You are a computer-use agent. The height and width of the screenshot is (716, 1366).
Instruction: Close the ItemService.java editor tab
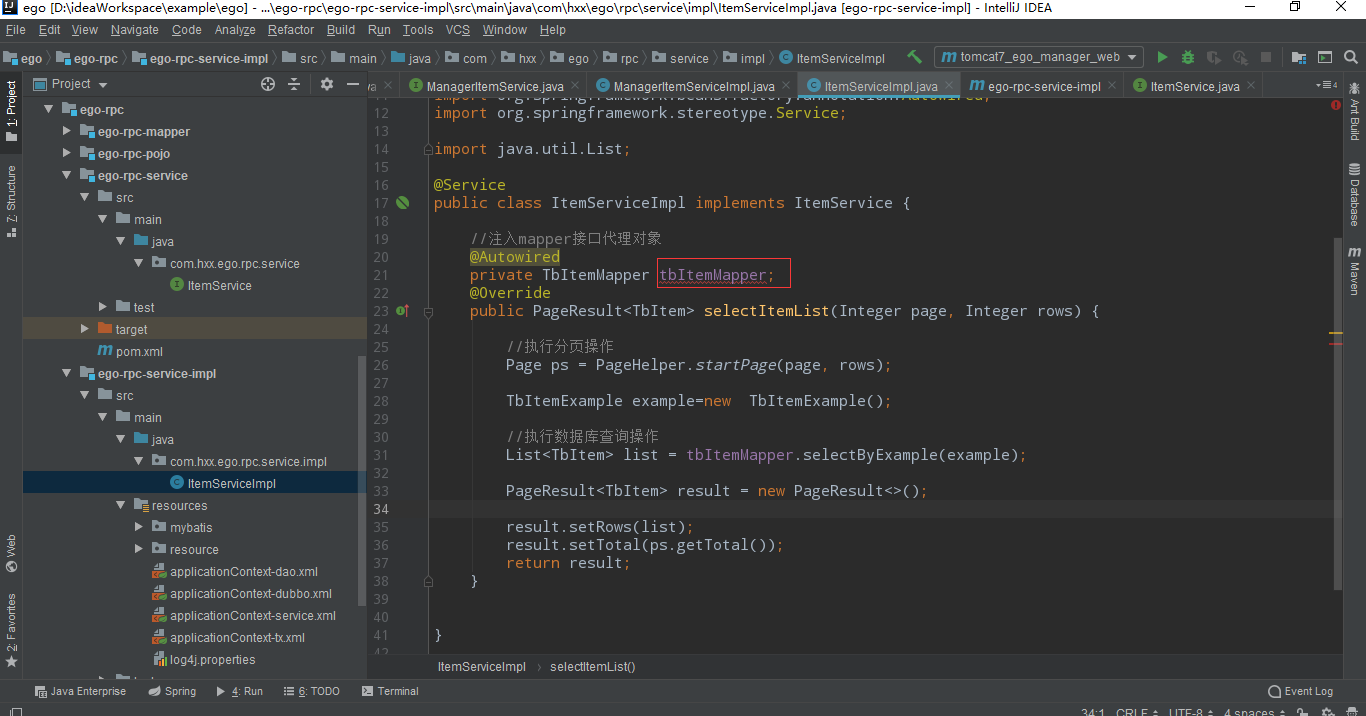point(1249,86)
